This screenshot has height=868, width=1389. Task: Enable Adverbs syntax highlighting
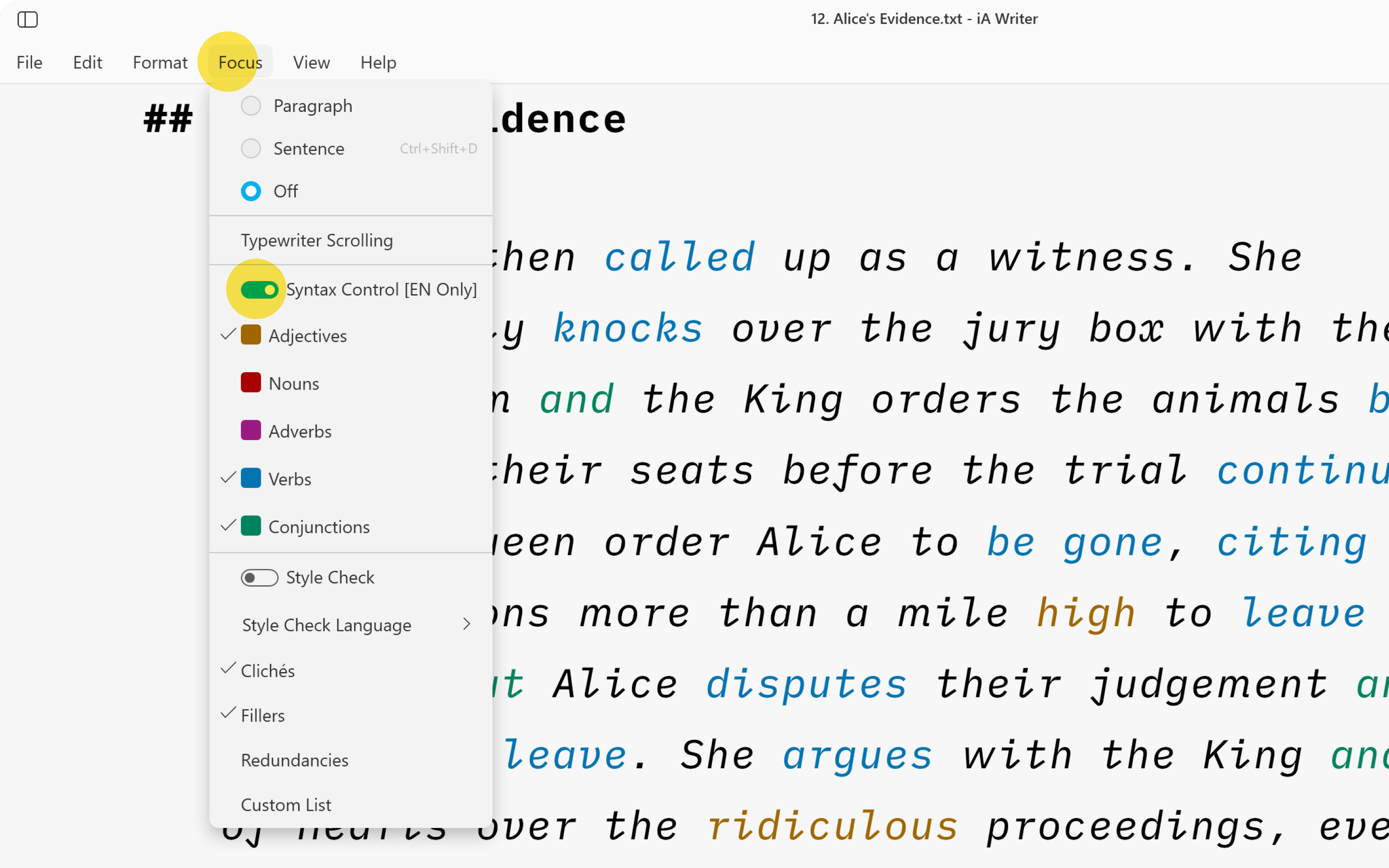[x=300, y=431]
